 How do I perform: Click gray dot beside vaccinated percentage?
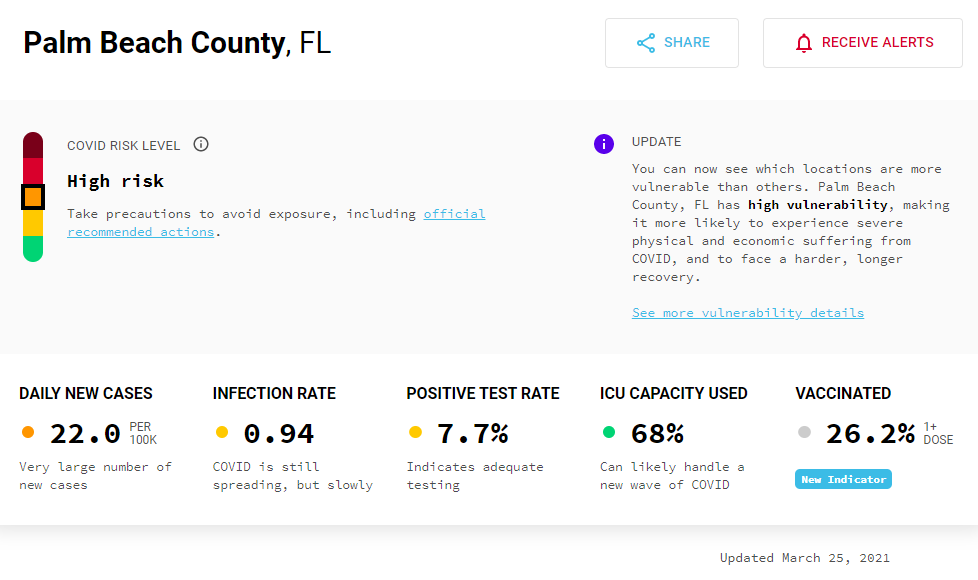pyautogui.click(x=804, y=433)
